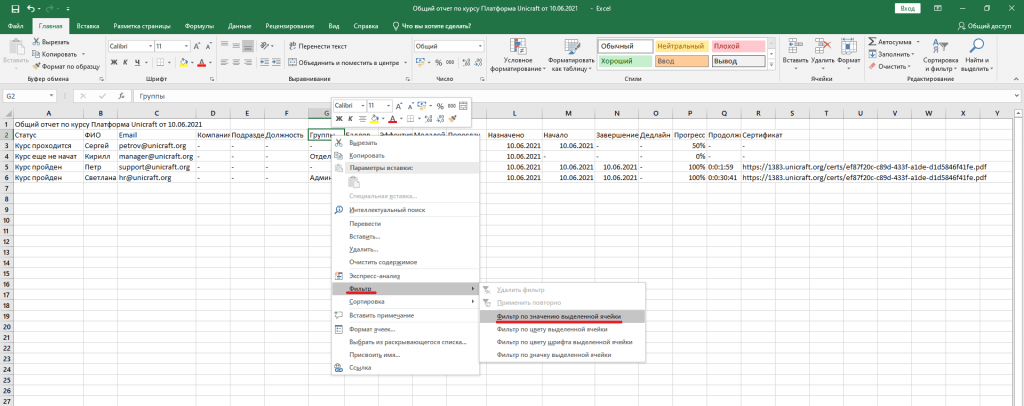The width and height of the screenshot is (1024, 406).
Task: Click Merge and Center (Объединить и поместить в центре)
Action: [x=344, y=63]
